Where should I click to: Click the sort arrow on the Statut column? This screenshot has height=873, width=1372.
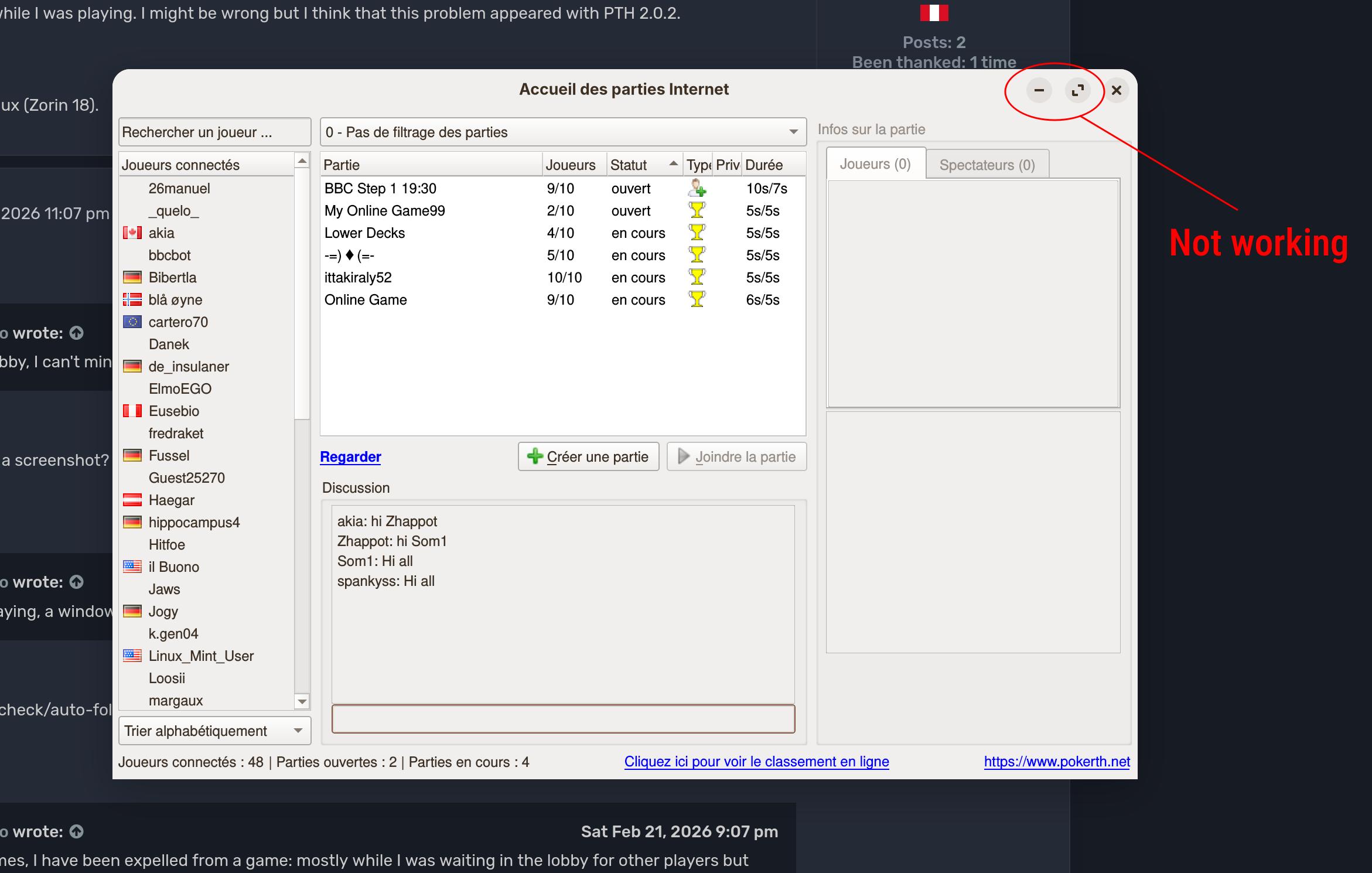tap(673, 162)
